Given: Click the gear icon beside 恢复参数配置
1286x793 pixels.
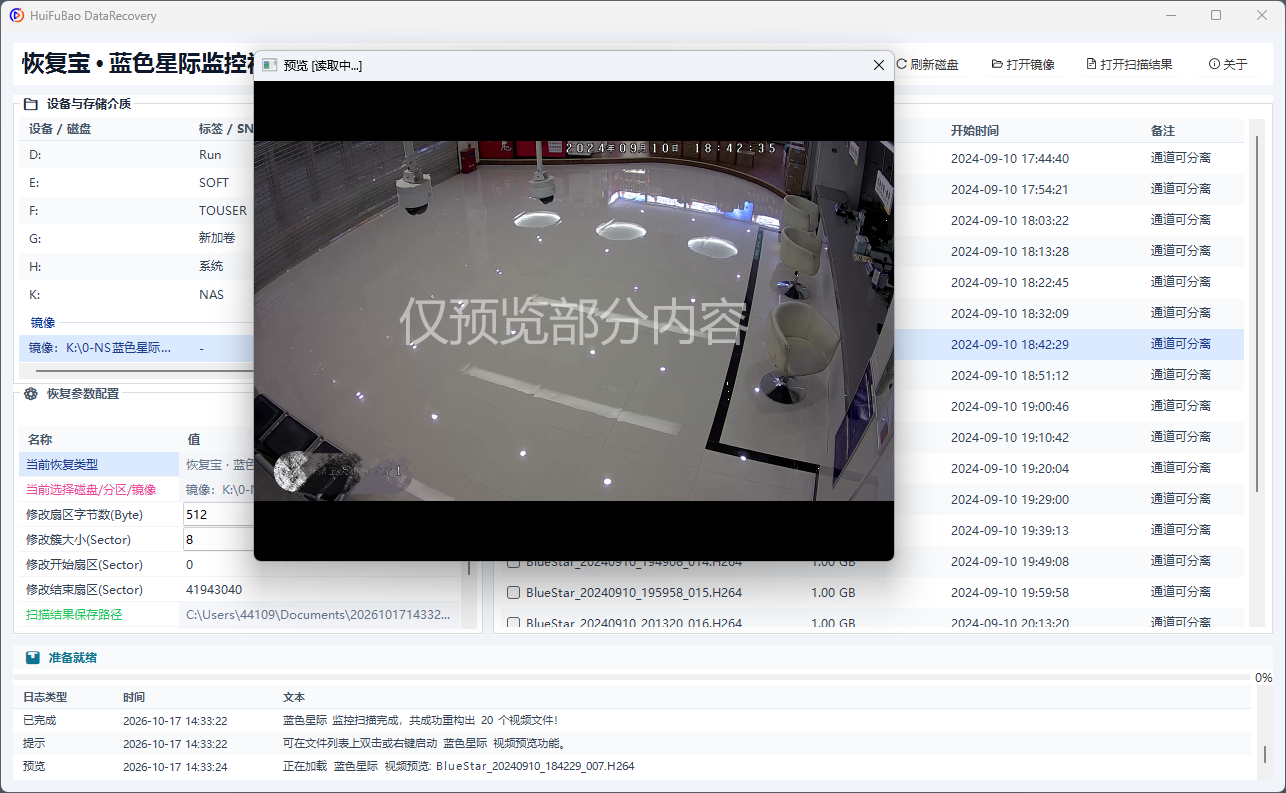Looking at the screenshot, I should (30, 394).
